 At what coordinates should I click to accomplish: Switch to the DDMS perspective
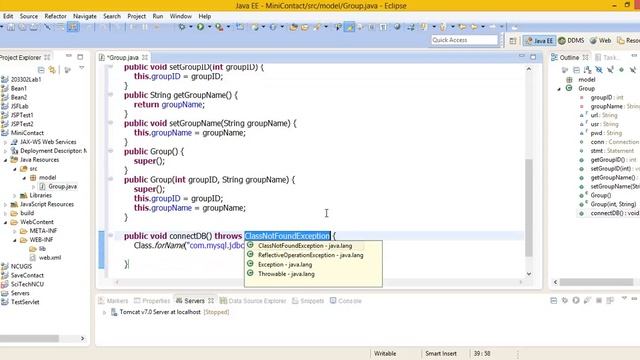pos(571,40)
